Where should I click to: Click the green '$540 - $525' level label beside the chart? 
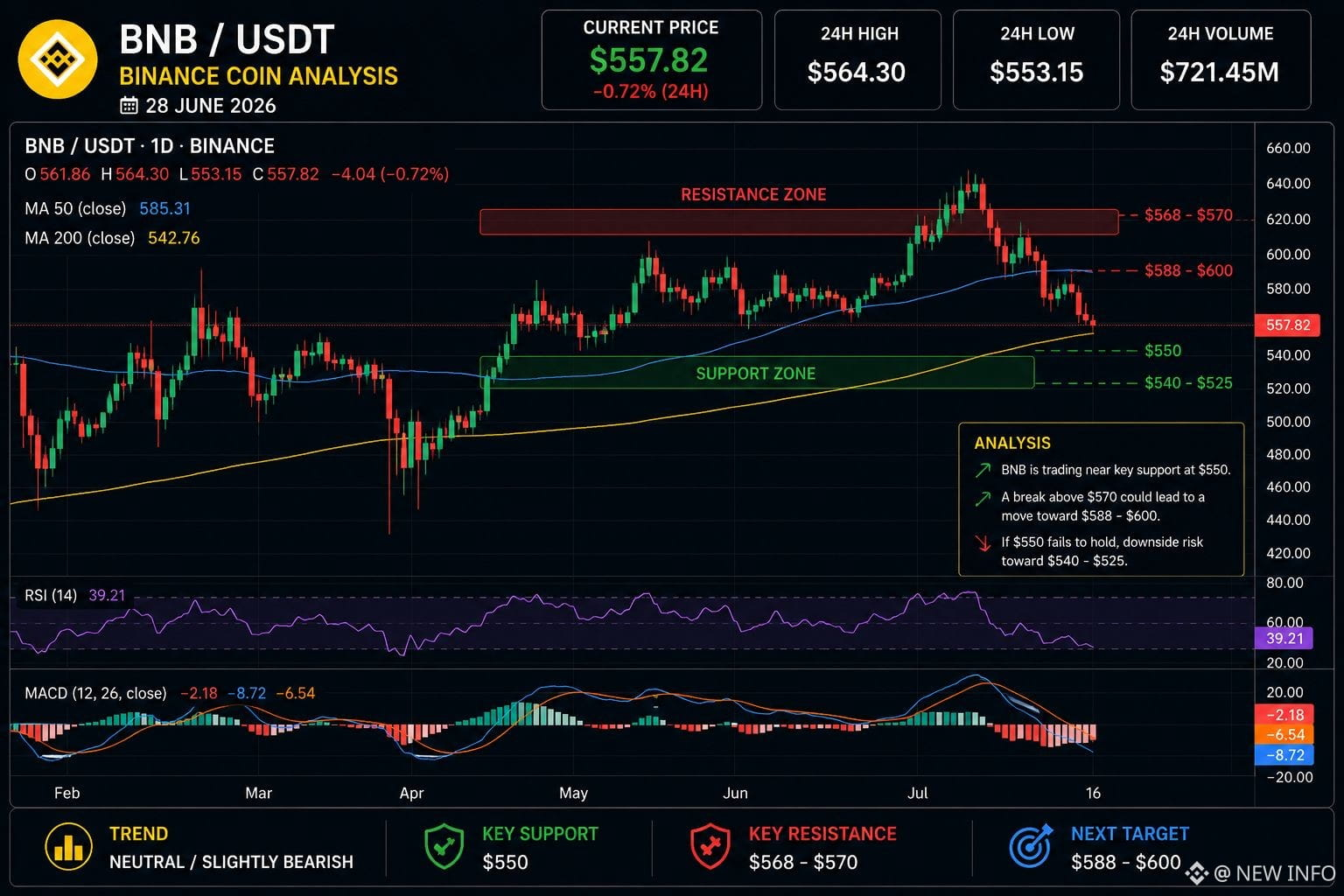(x=1188, y=383)
